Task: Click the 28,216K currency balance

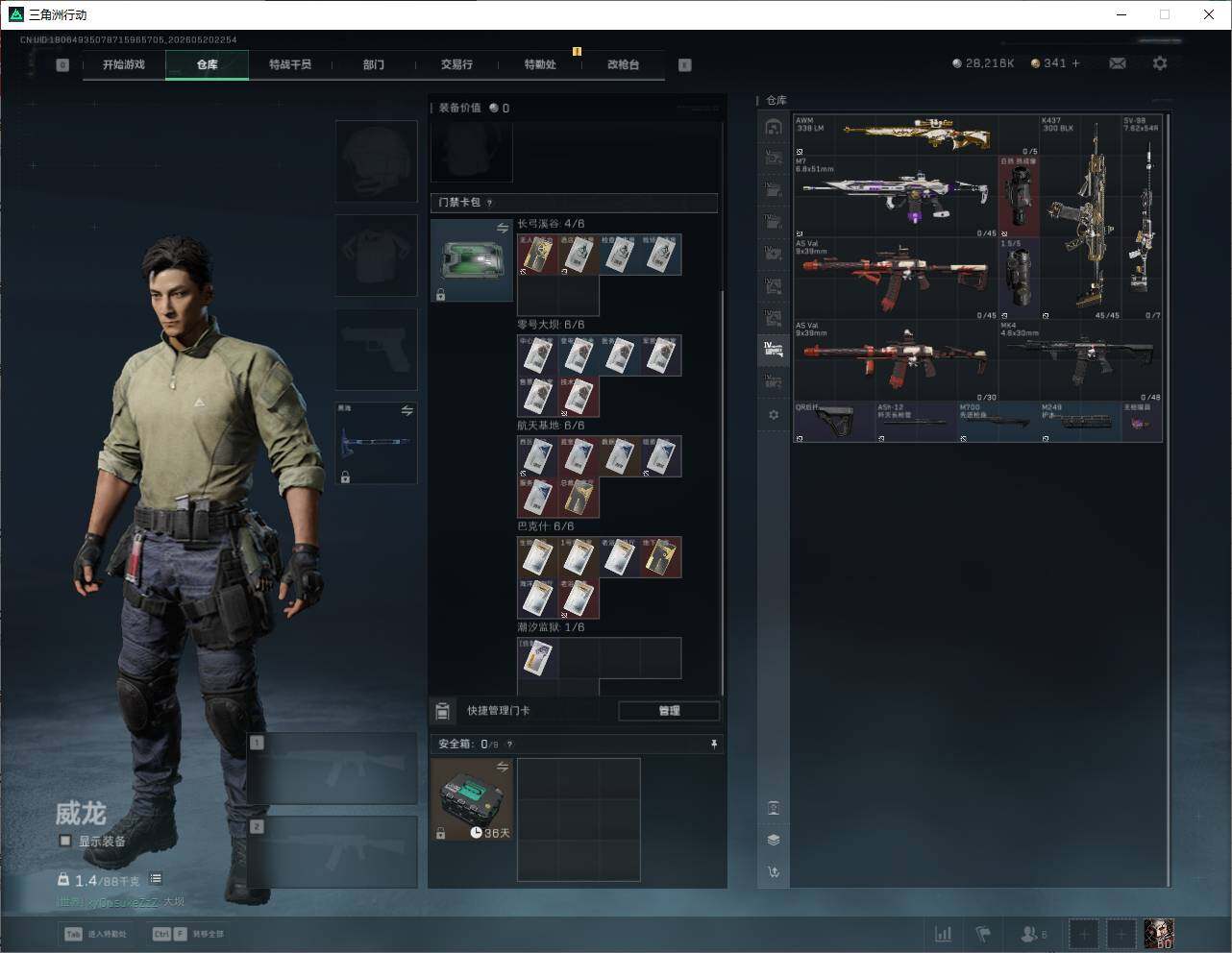Action: click(x=983, y=63)
